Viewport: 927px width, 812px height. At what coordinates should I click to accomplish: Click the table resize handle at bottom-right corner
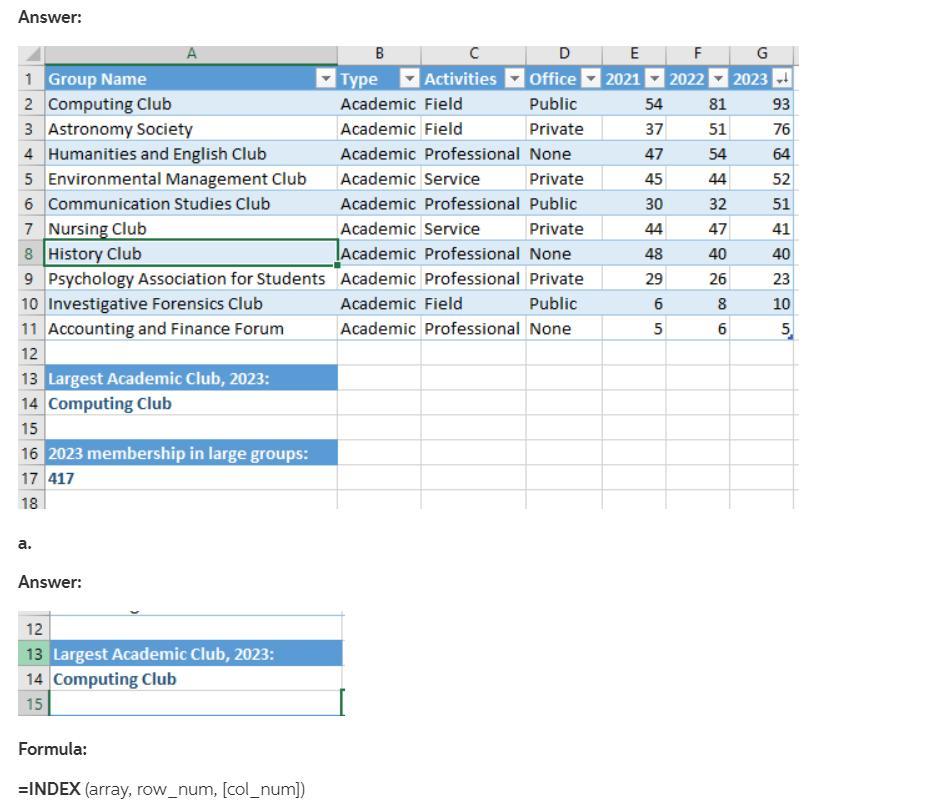(x=790, y=338)
